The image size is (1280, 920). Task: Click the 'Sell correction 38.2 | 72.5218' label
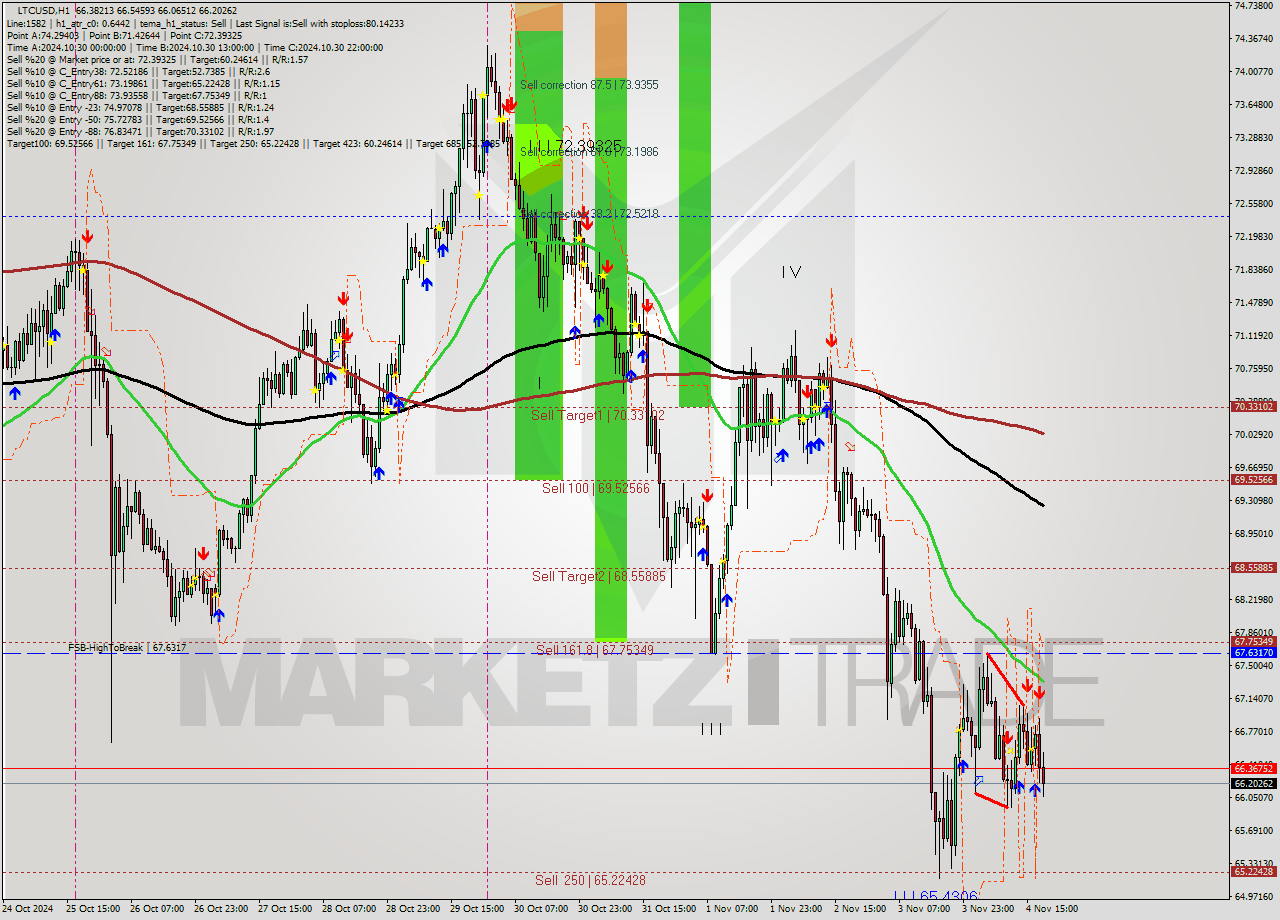(589, 214)
